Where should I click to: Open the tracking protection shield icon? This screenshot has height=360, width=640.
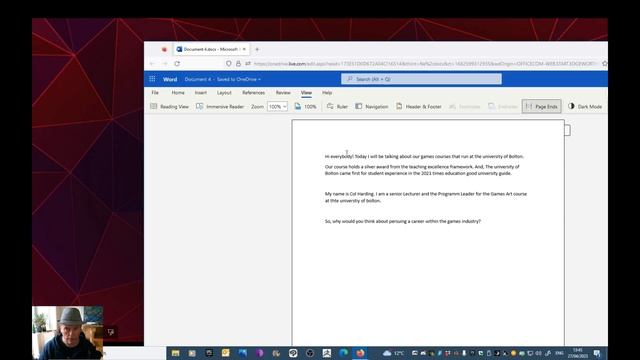click(229, 64)
